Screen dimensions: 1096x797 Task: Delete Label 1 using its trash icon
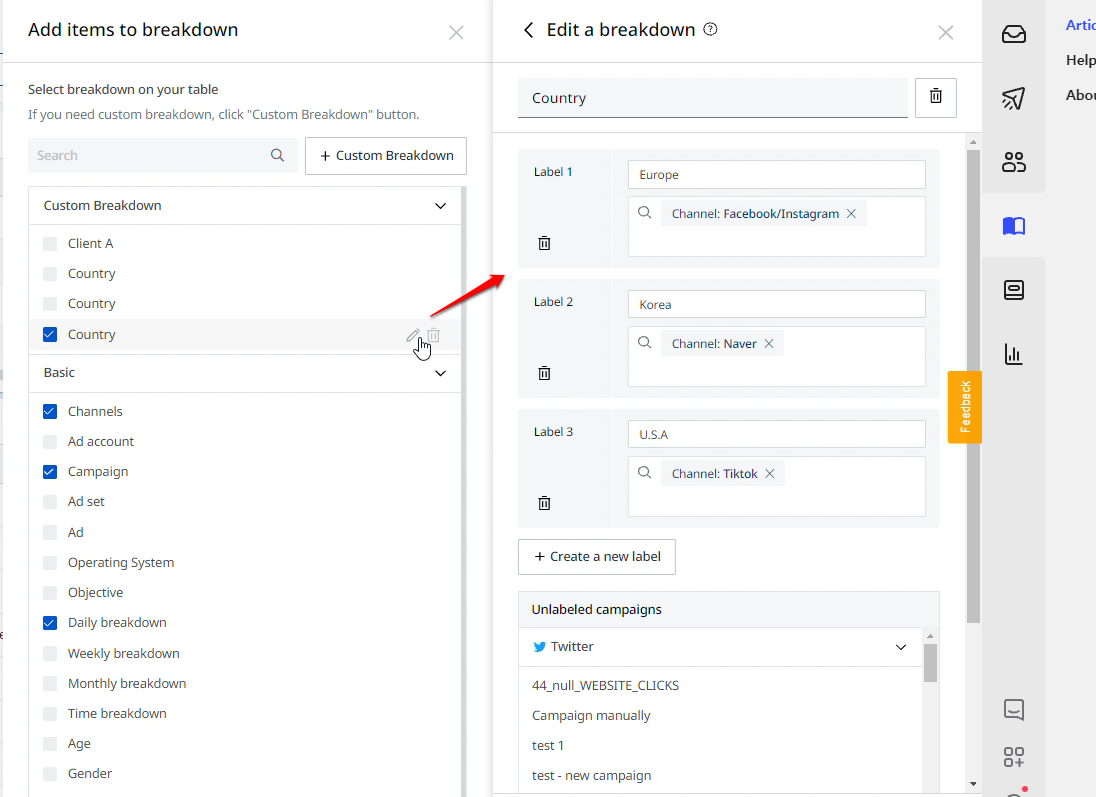pyautogui.click(x=545, y=243)
